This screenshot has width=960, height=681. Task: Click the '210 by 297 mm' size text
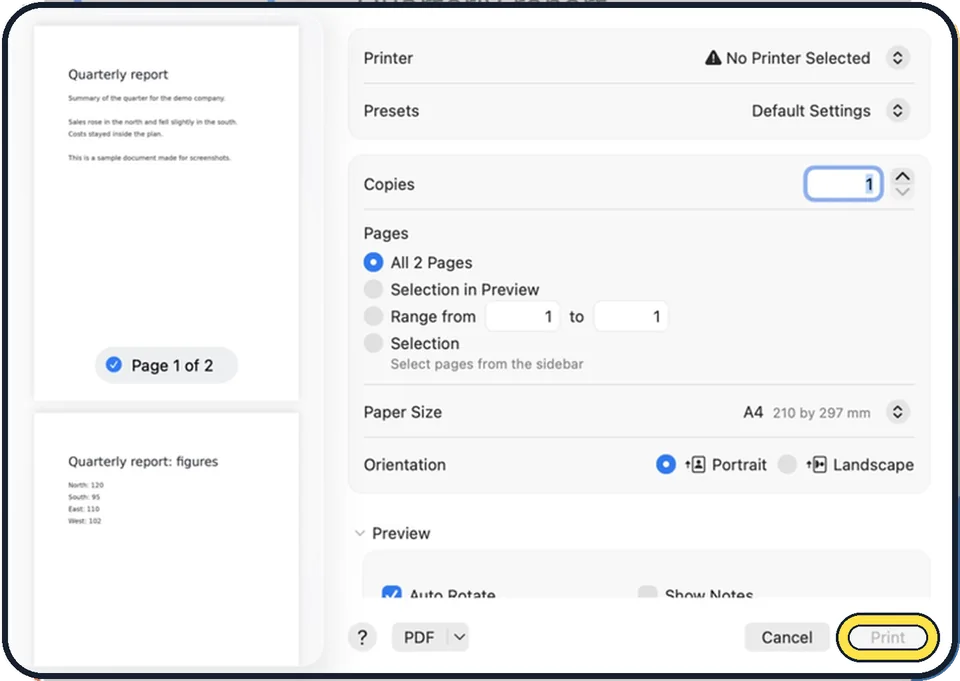click(821, 413)
